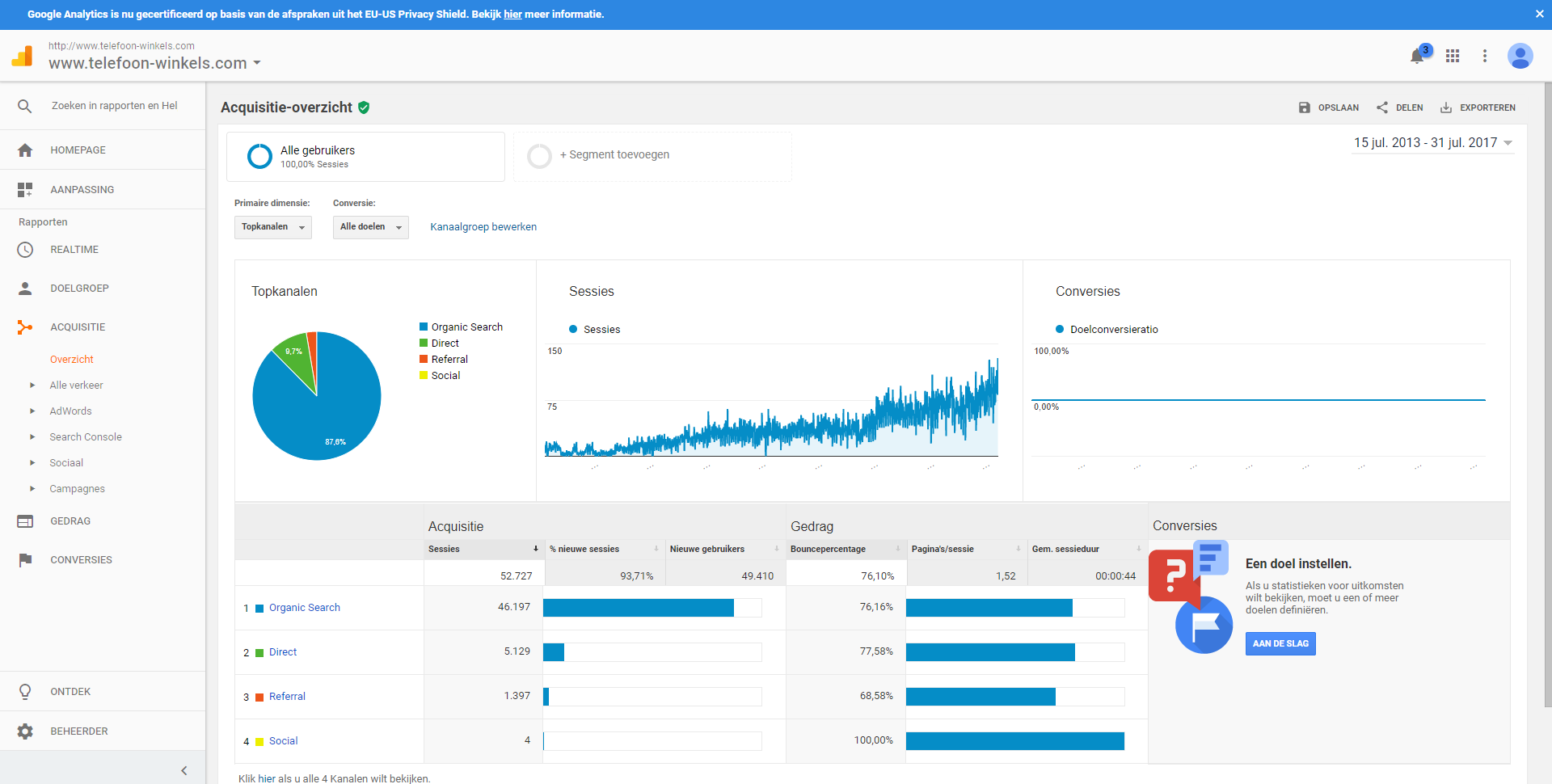Click the Gedrag window icon
Screen dimensions: 1552x784
pos(25,521)
